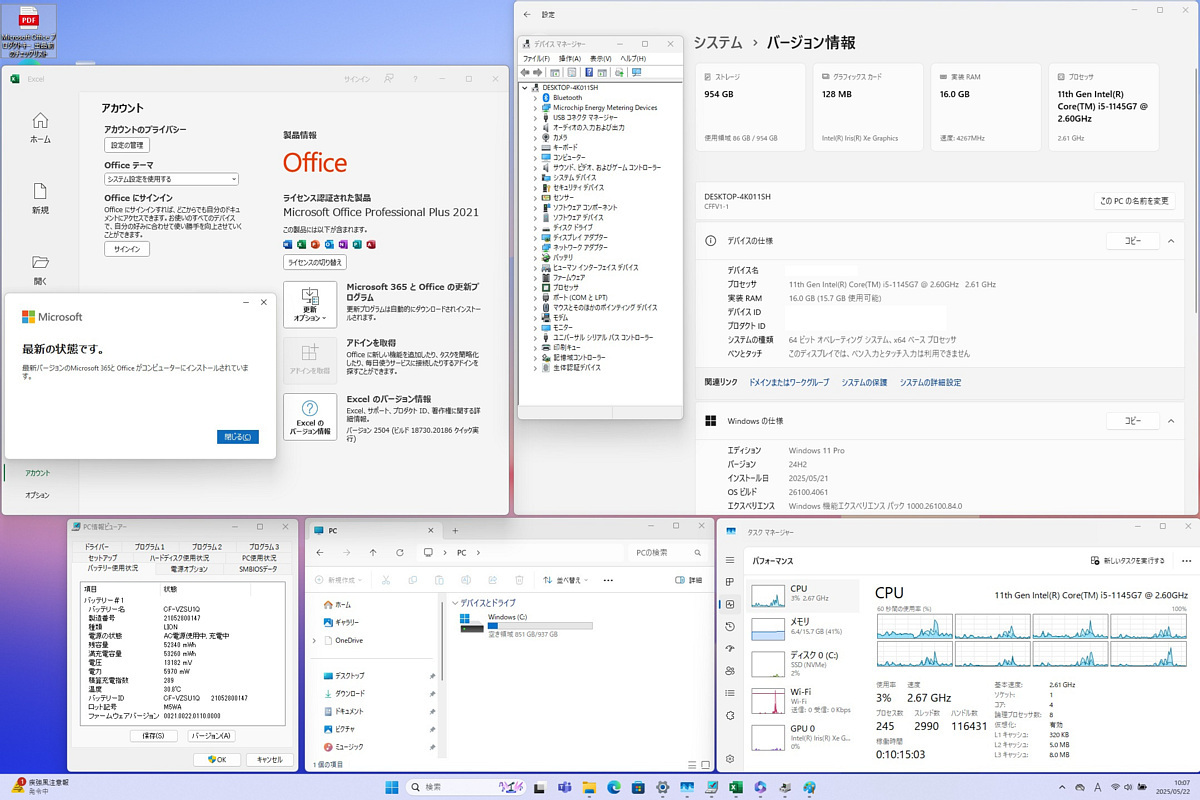Screen dimensions: 1200x800
Task: Select the Windows (C:) drive
Action: (x=525, y=625)
